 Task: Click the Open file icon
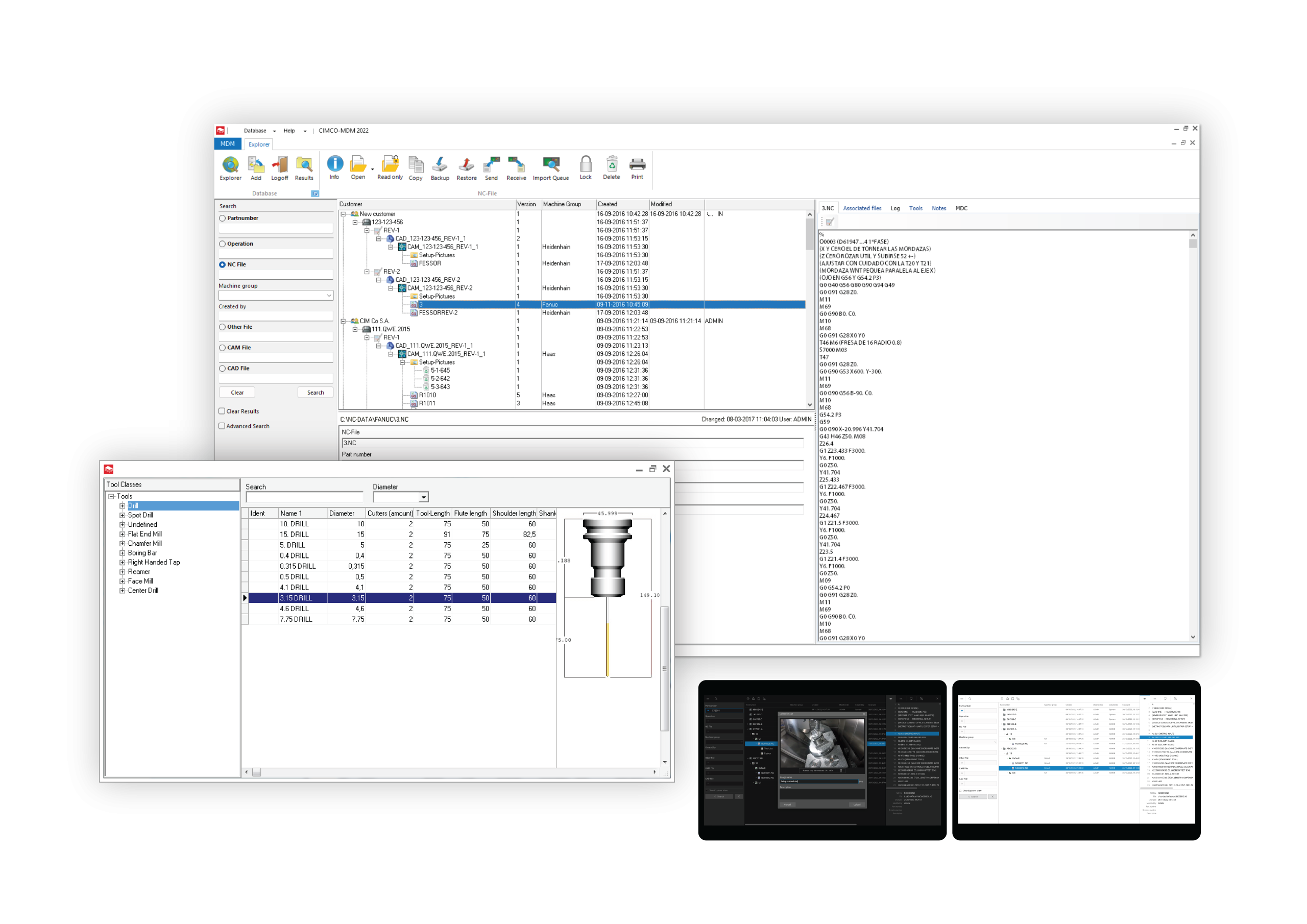[358, 168]
